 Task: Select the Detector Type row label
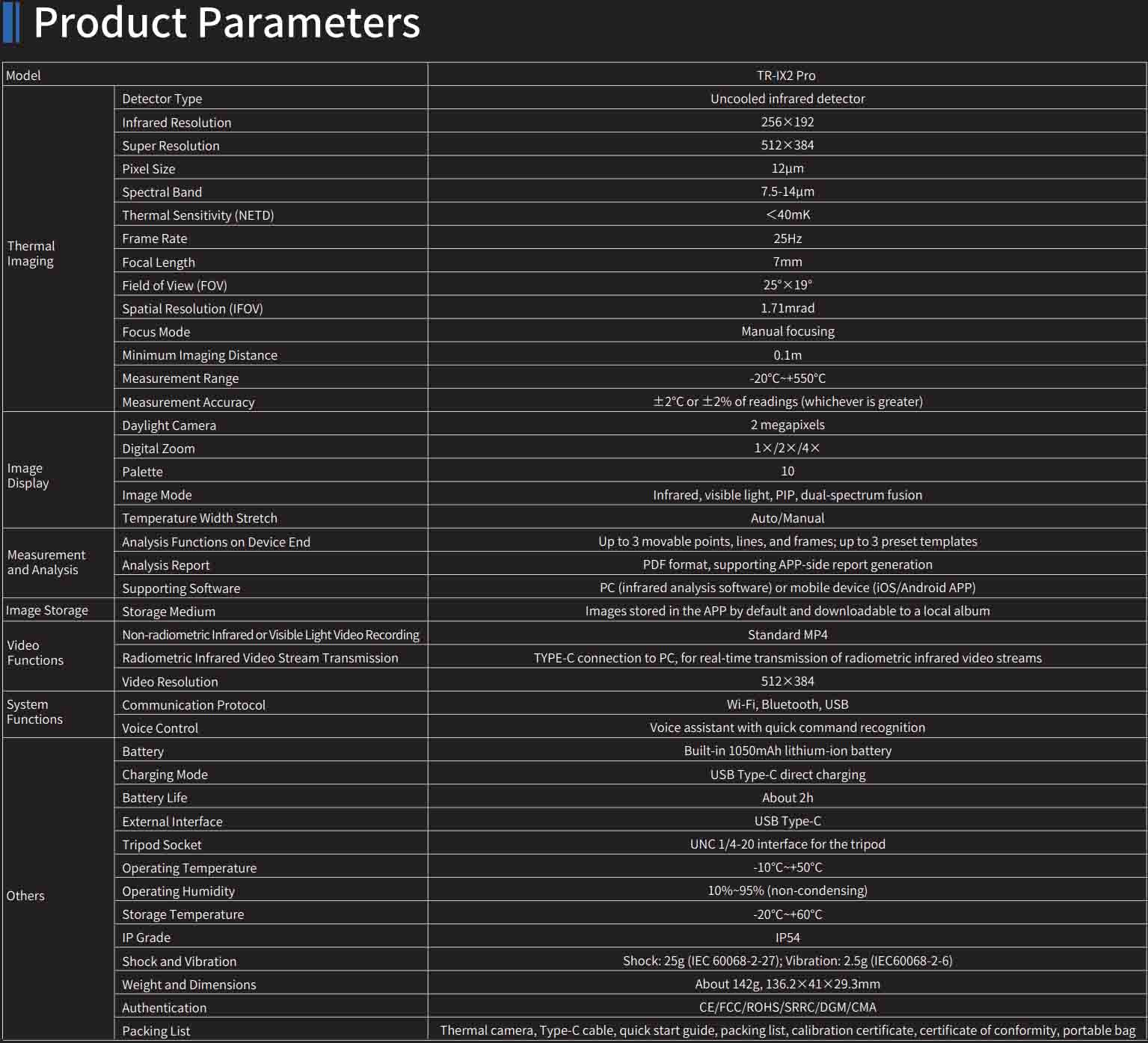(x=162, y=99)
